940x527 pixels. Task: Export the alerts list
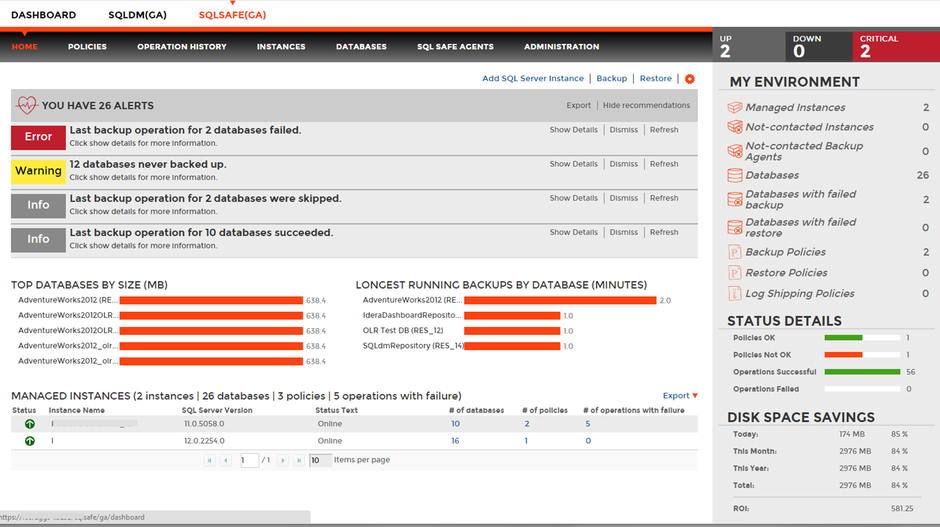pos(579,106)
